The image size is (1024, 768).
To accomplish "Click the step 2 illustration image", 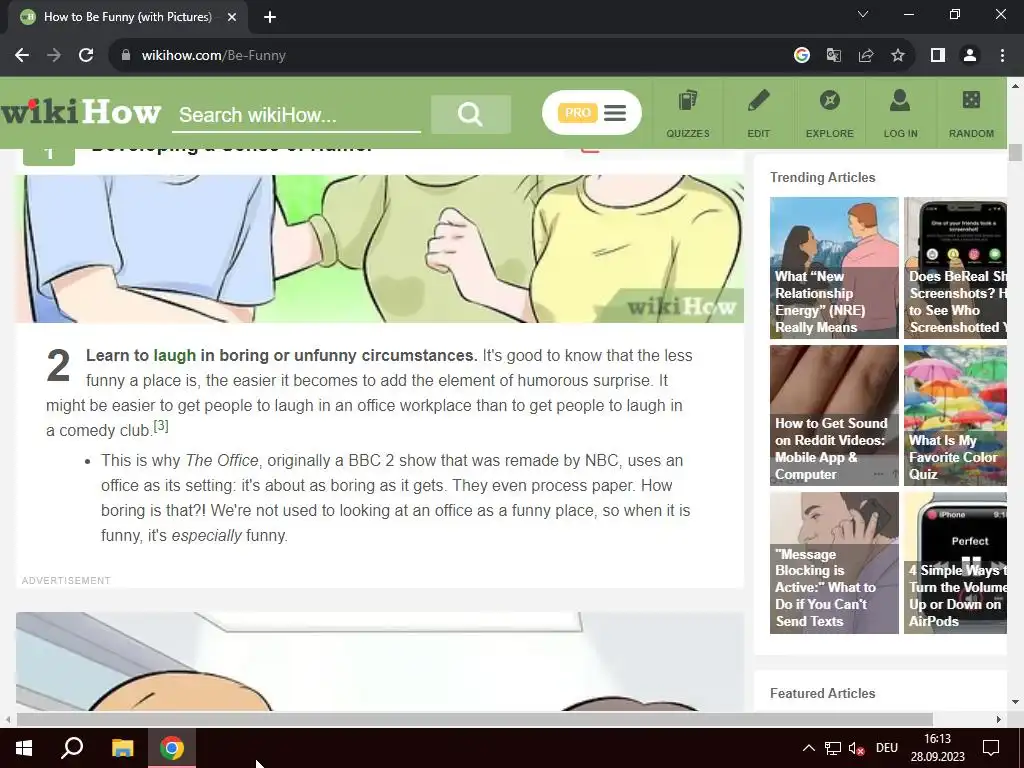I will (x=379, y=662).
